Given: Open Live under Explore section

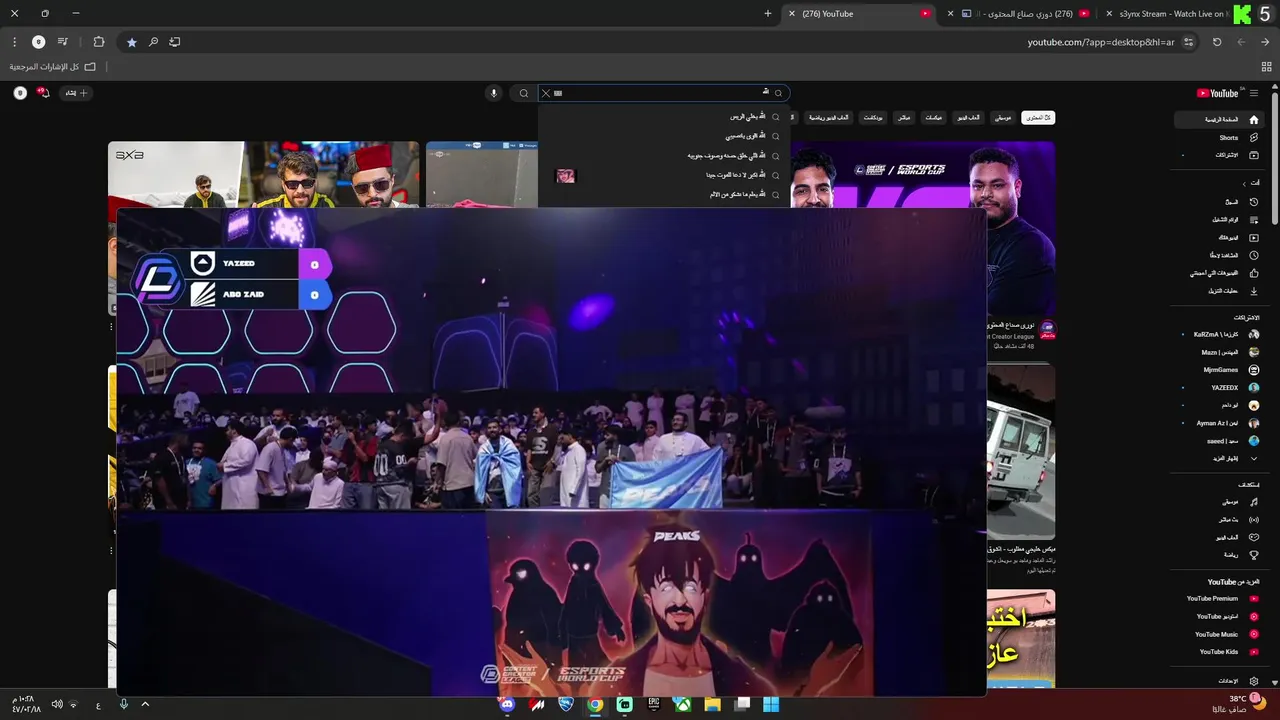Looking at the screenshot, I should click(1219, 520).
